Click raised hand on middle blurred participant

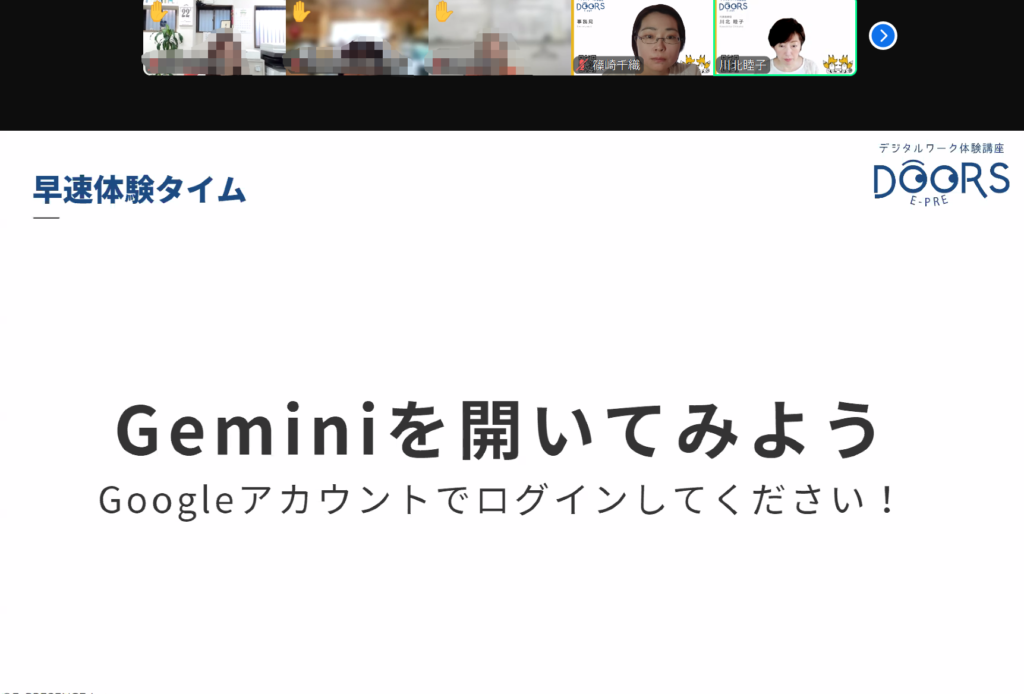click(300, 11)
